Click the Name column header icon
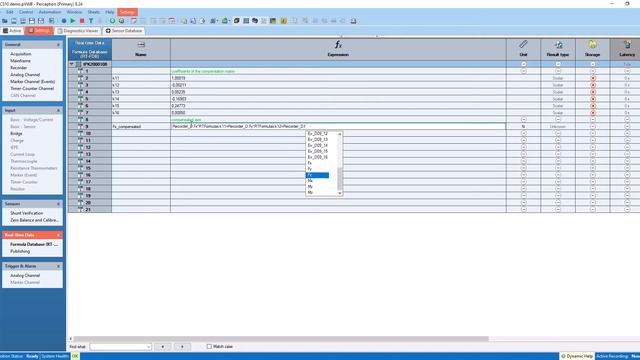 (141, 44)
